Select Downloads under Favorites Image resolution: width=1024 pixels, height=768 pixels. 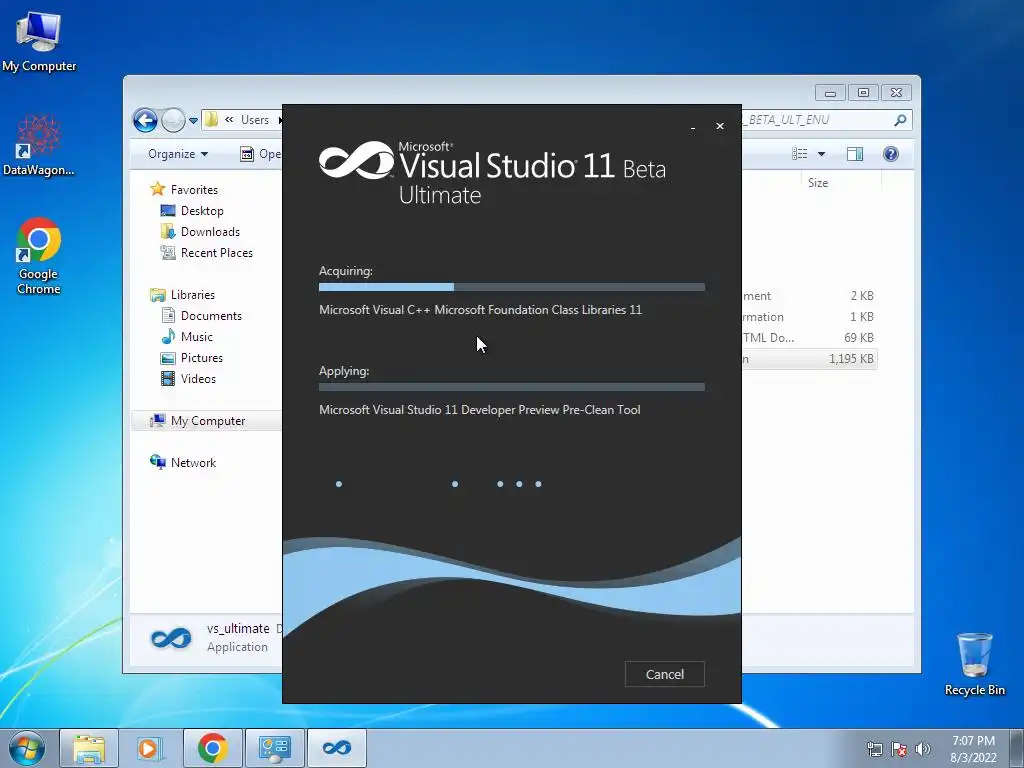tap(210, 232)
